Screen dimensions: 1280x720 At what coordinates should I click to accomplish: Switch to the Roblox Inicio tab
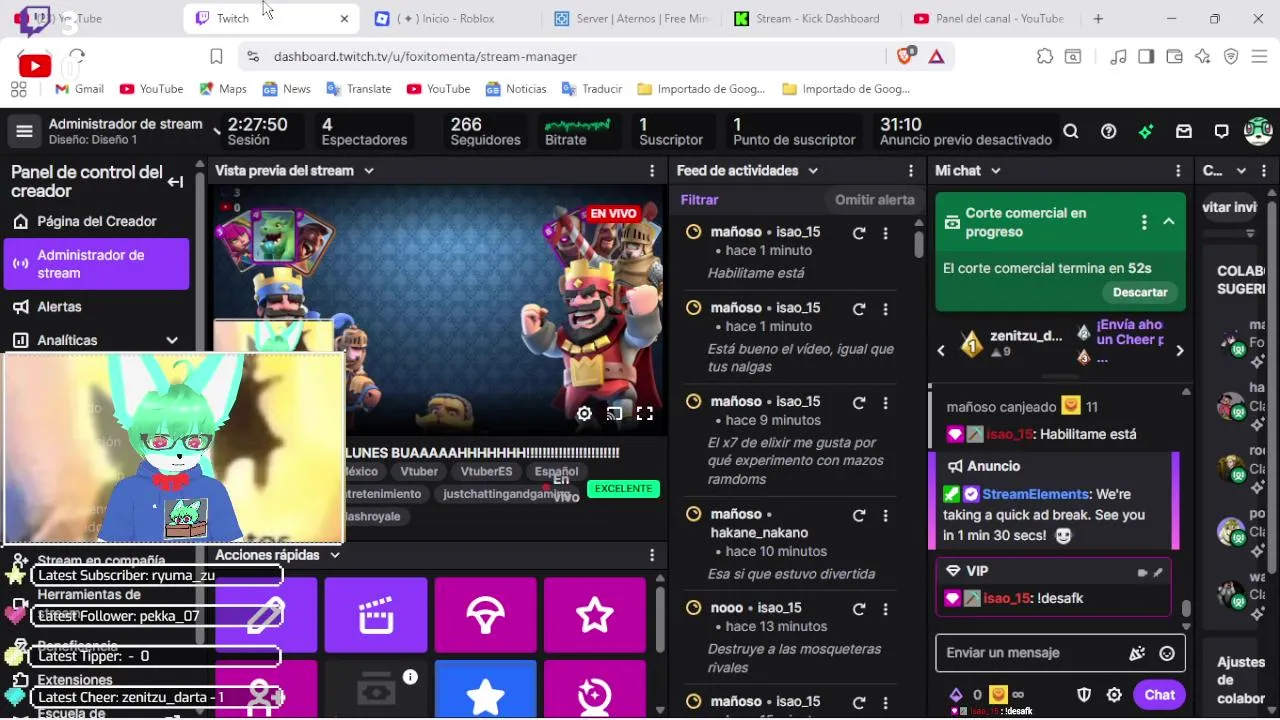click(446, 18)
